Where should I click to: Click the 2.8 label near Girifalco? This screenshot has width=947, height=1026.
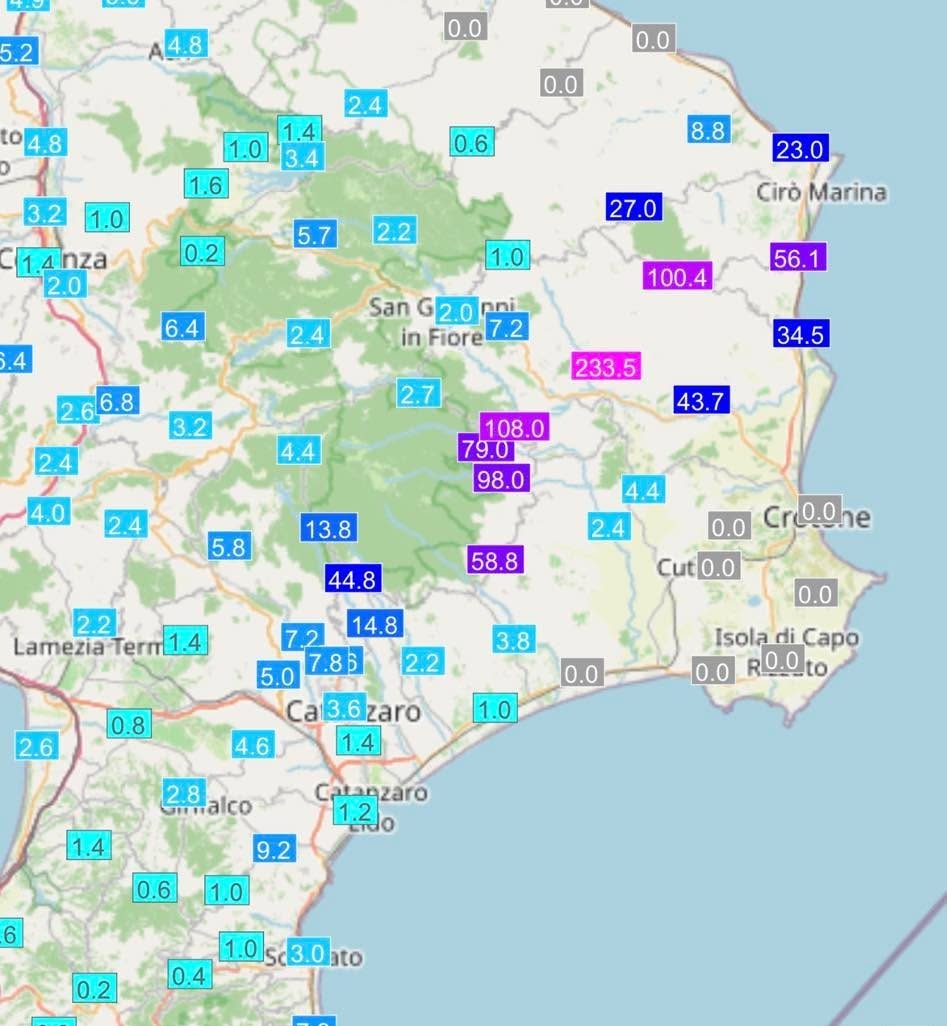coord(185,793)
